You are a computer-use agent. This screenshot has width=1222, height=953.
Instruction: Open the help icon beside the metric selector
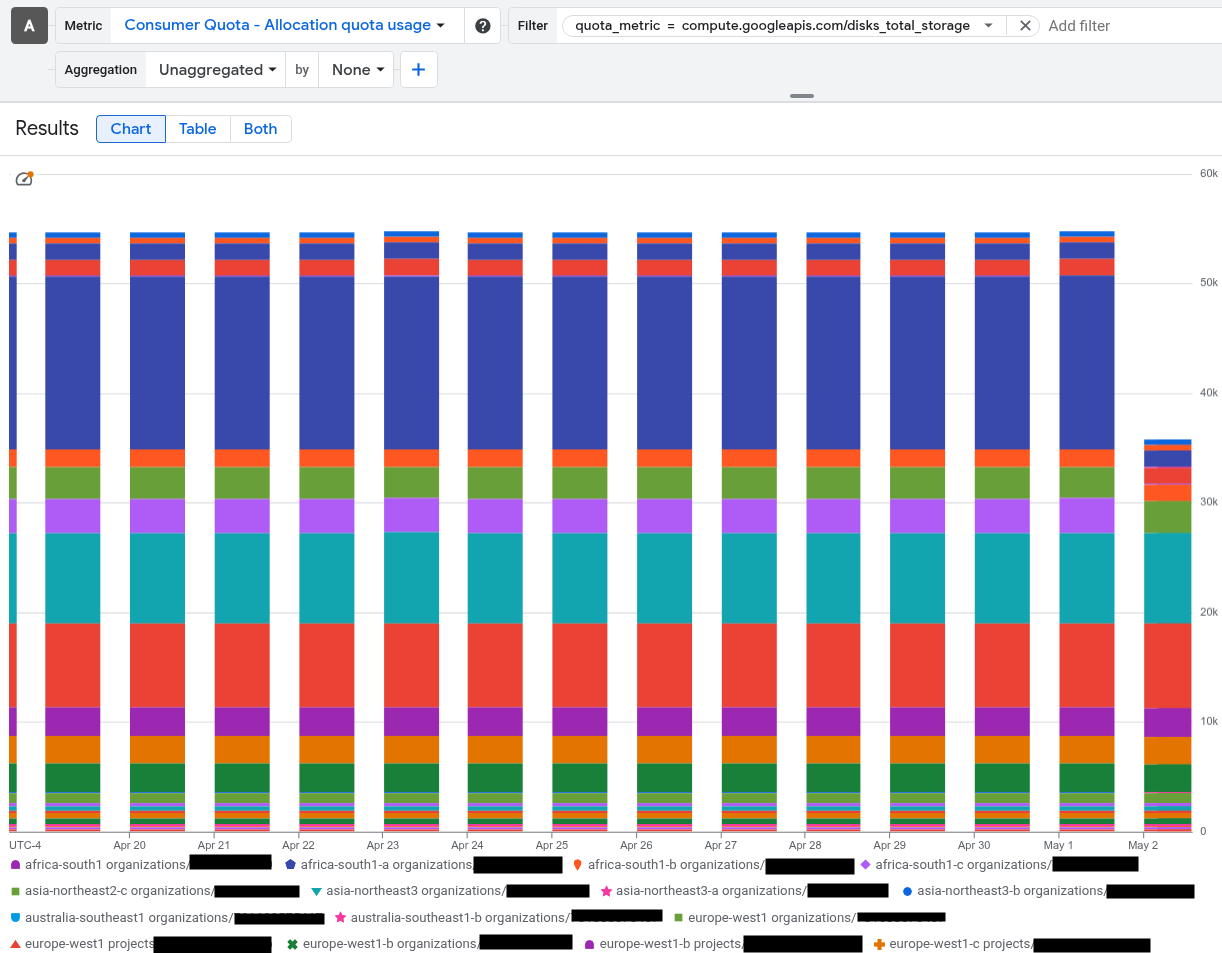coord(482,25)
